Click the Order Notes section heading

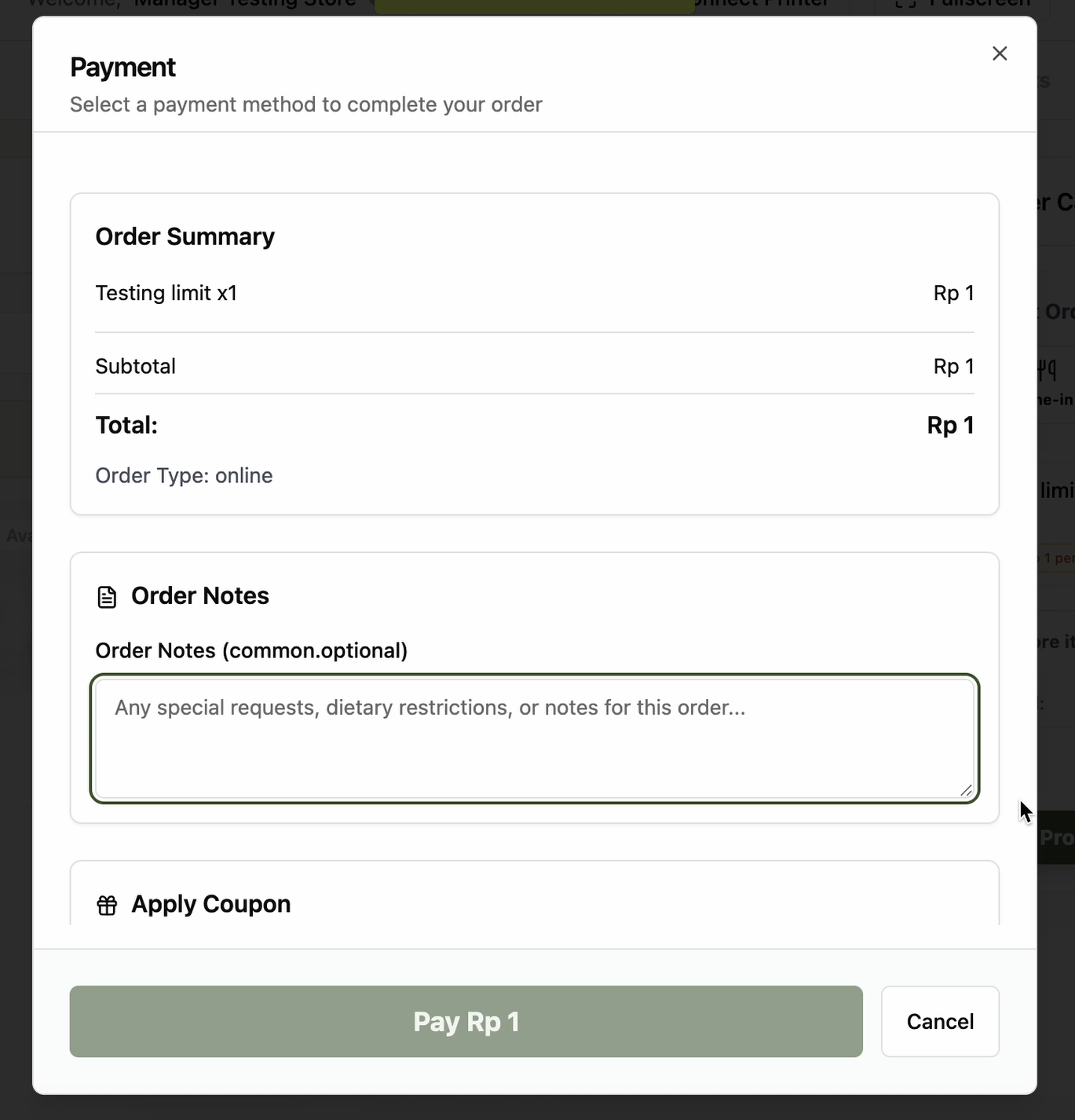click(199, 595)
